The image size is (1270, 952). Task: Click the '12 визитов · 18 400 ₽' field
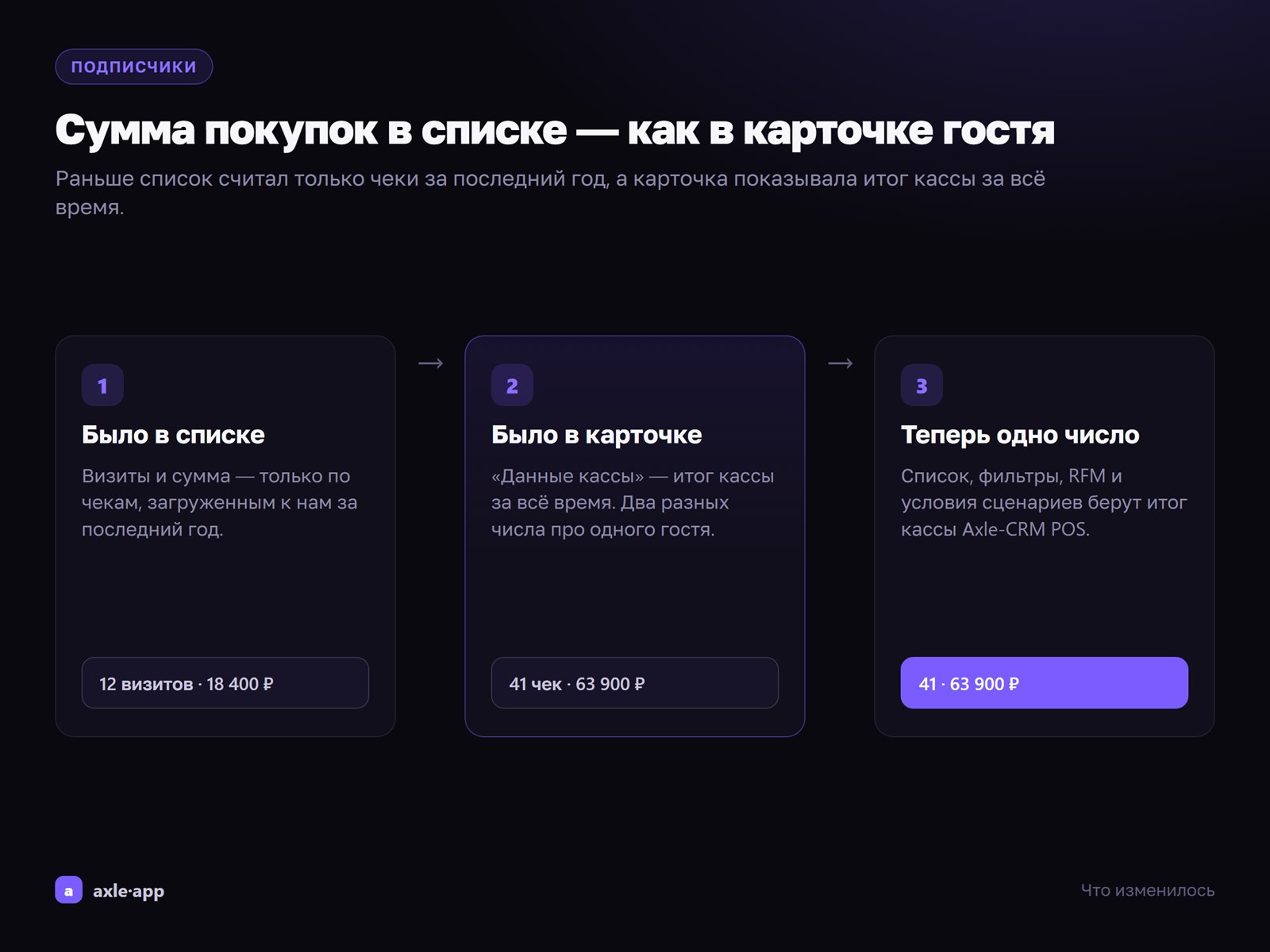coord(225,683)
